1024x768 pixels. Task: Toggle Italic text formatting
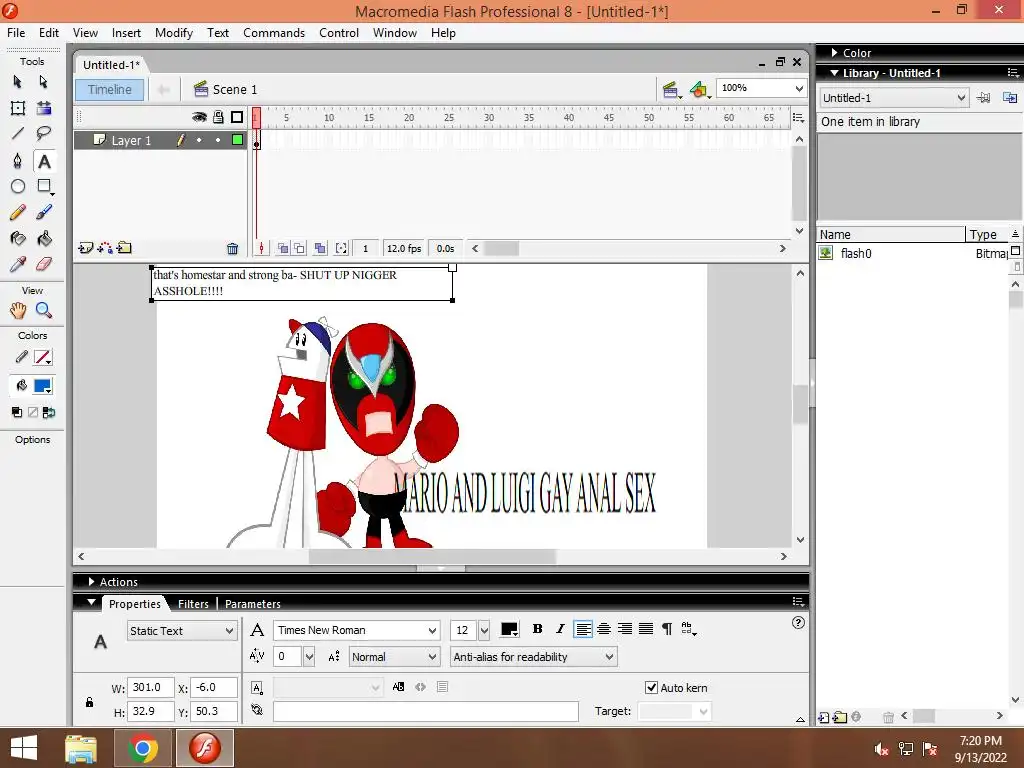(x=560, y=629)
